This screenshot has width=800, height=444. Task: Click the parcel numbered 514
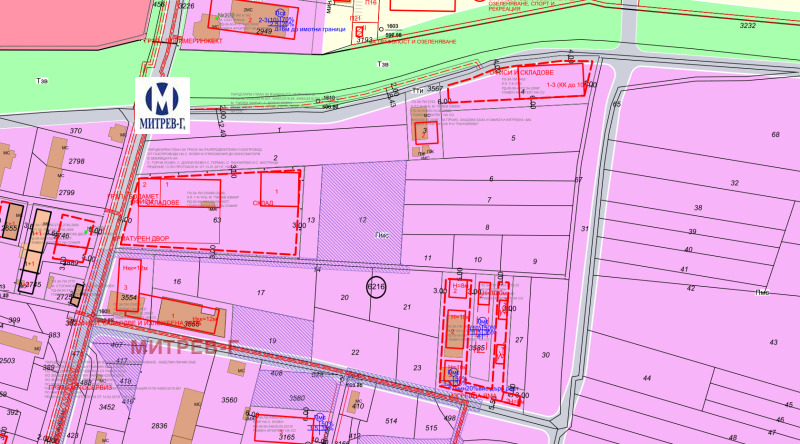[x=392, y=421]
